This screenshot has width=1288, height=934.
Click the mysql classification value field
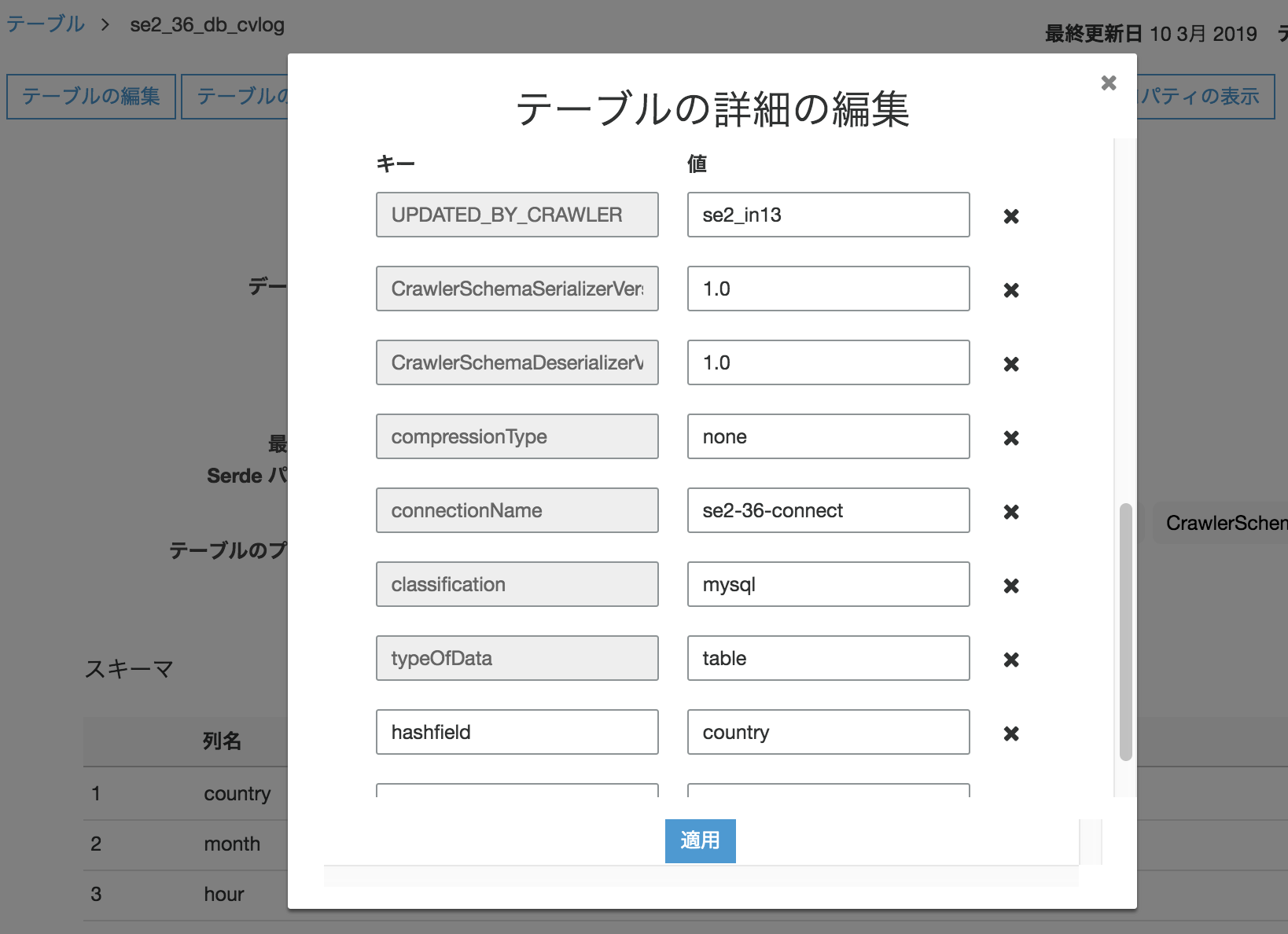tap(827, 584)
